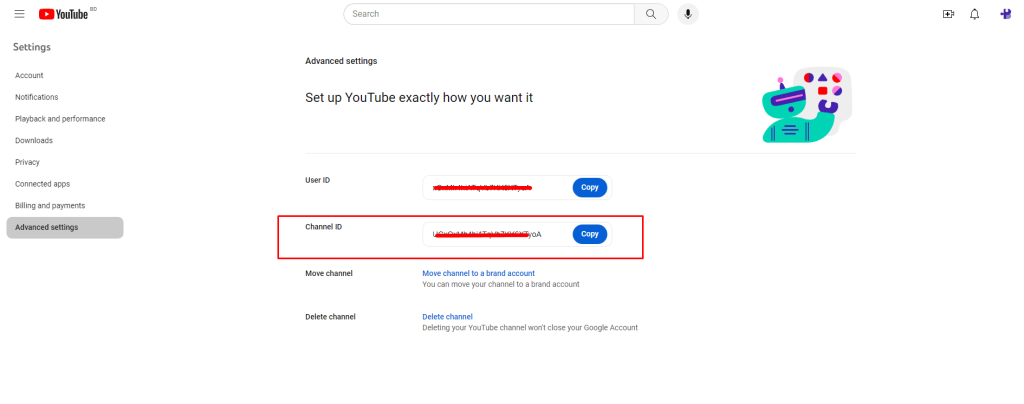This screenshot has height=404, width=1024.
Task: Open the Create video icon
Action: pyautogui.click(x=948, y=14)
